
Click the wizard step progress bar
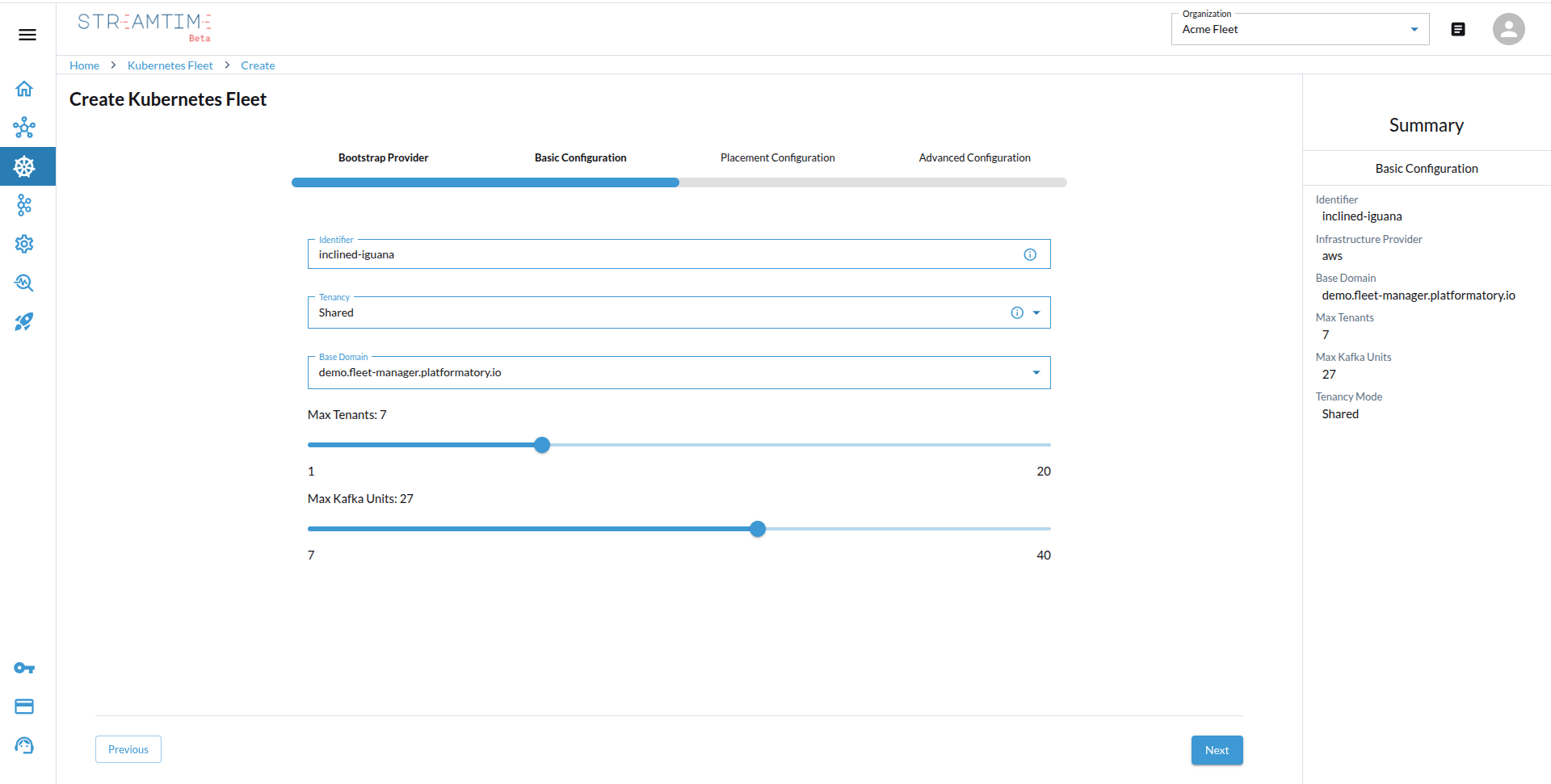point(679,182)
